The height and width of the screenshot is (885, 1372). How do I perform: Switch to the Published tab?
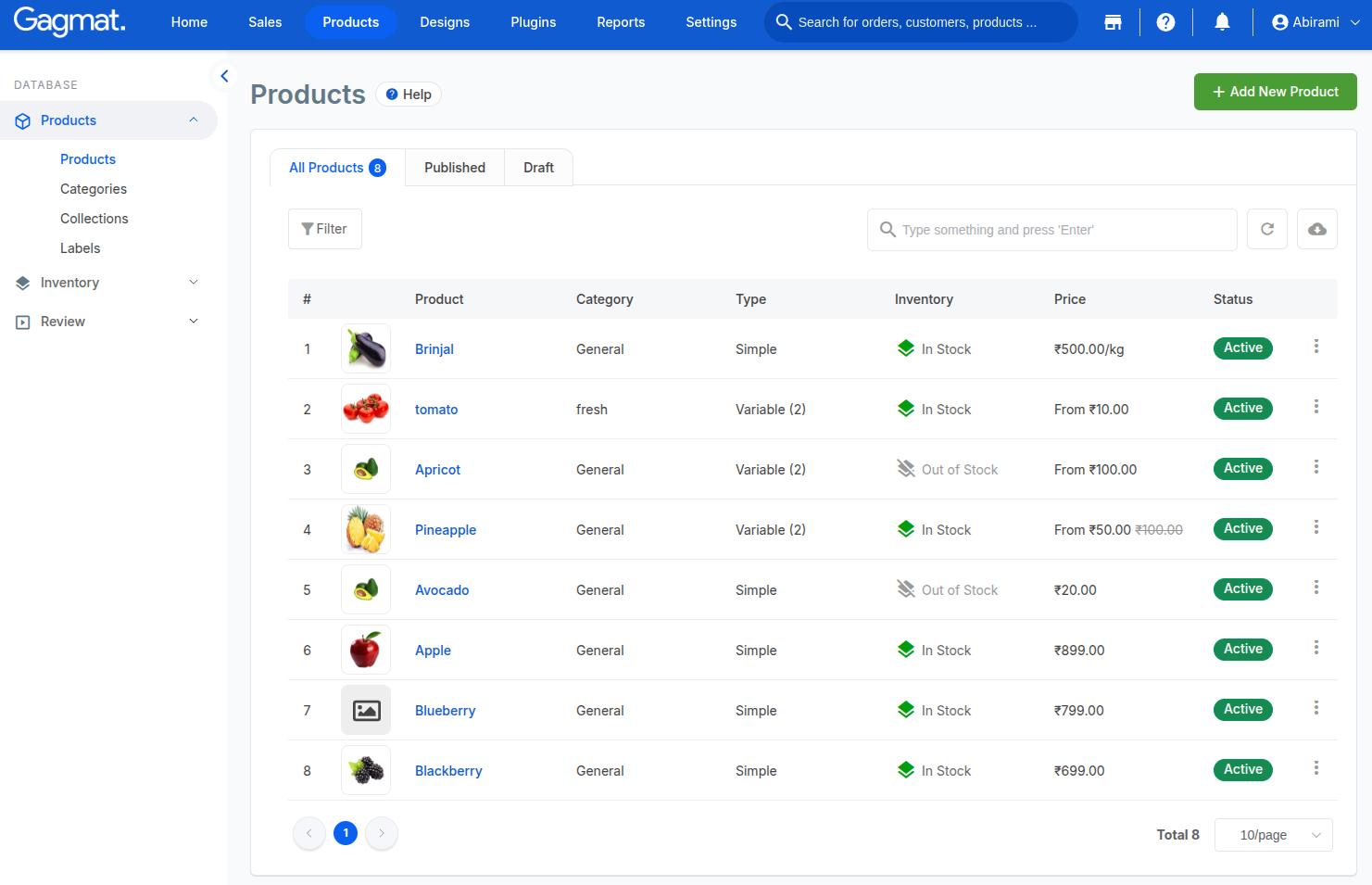(455, 168)
